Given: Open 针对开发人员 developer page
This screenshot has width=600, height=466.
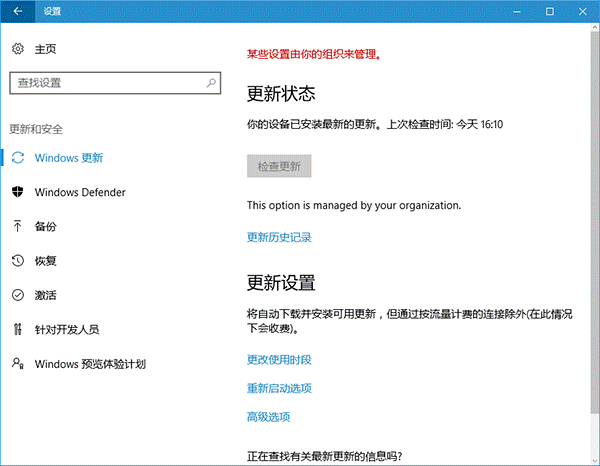Looking at the screenshot, I should coord(67,329).
